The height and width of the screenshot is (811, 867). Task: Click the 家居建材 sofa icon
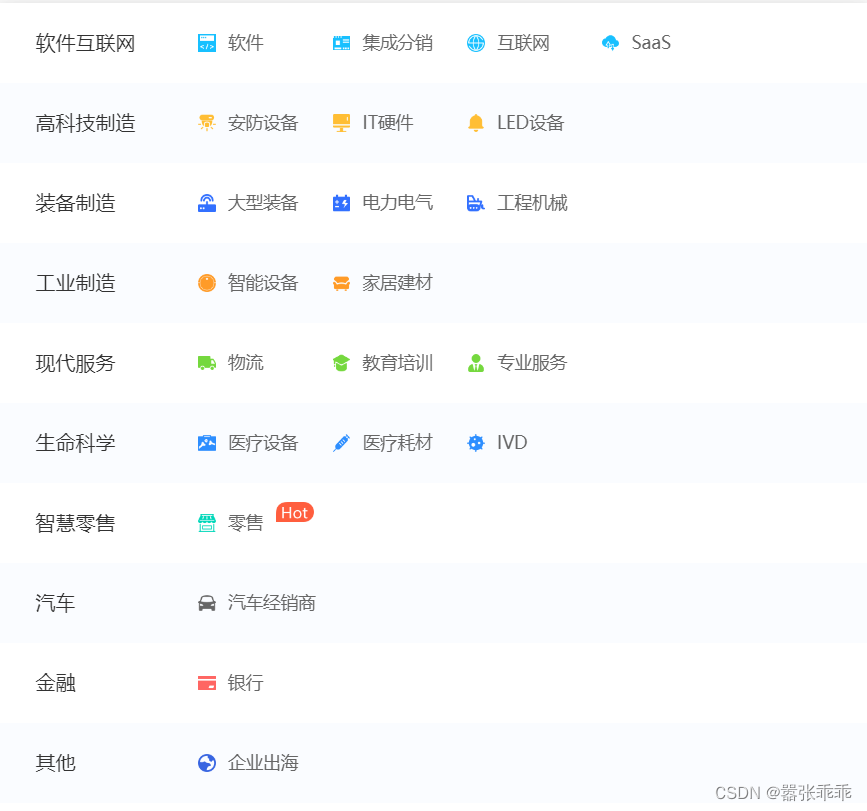[x=341, y=283]
